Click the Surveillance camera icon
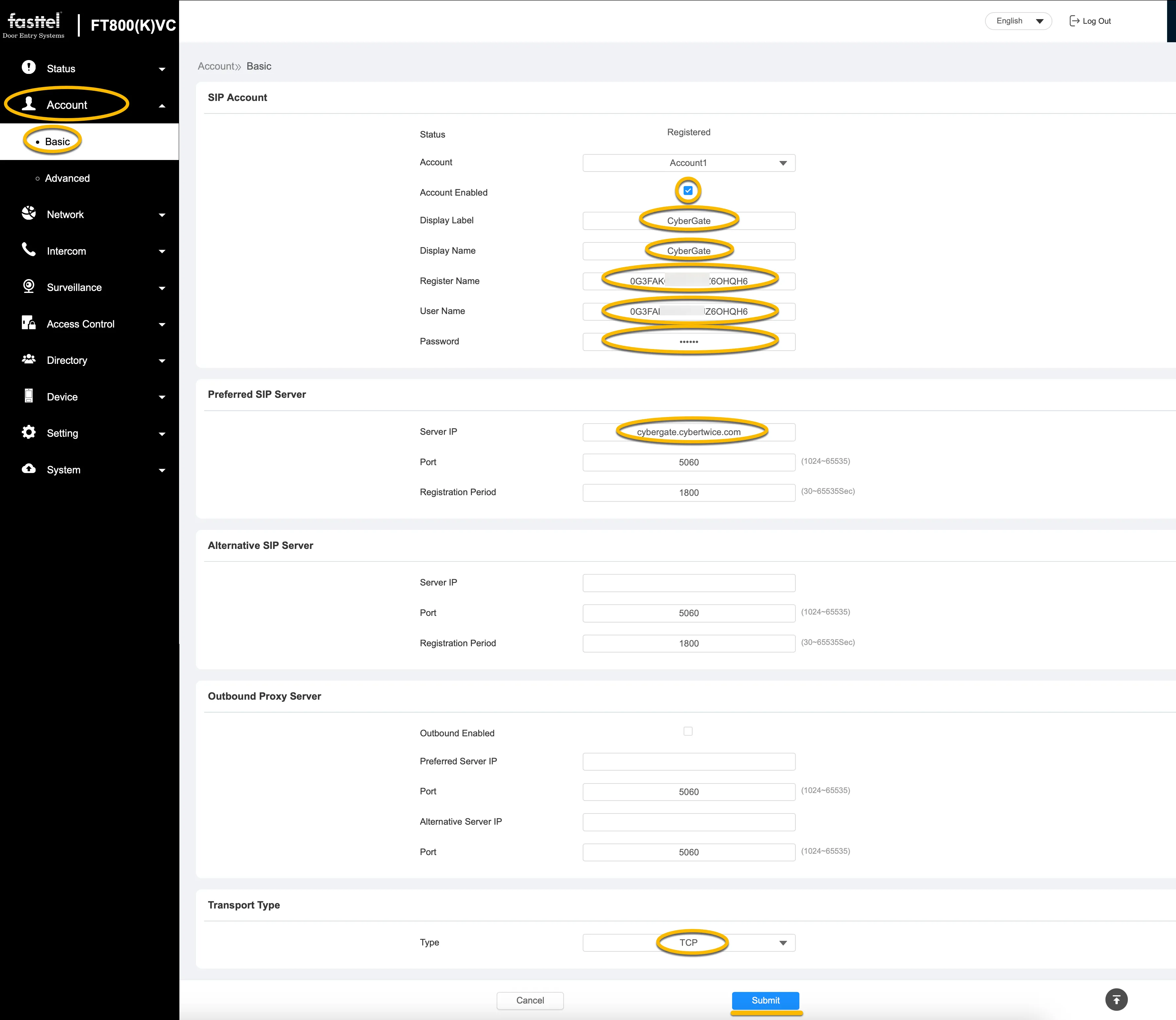This screenshot has height=1020, width=1176. pyautogui.click(x=28, y=286)
